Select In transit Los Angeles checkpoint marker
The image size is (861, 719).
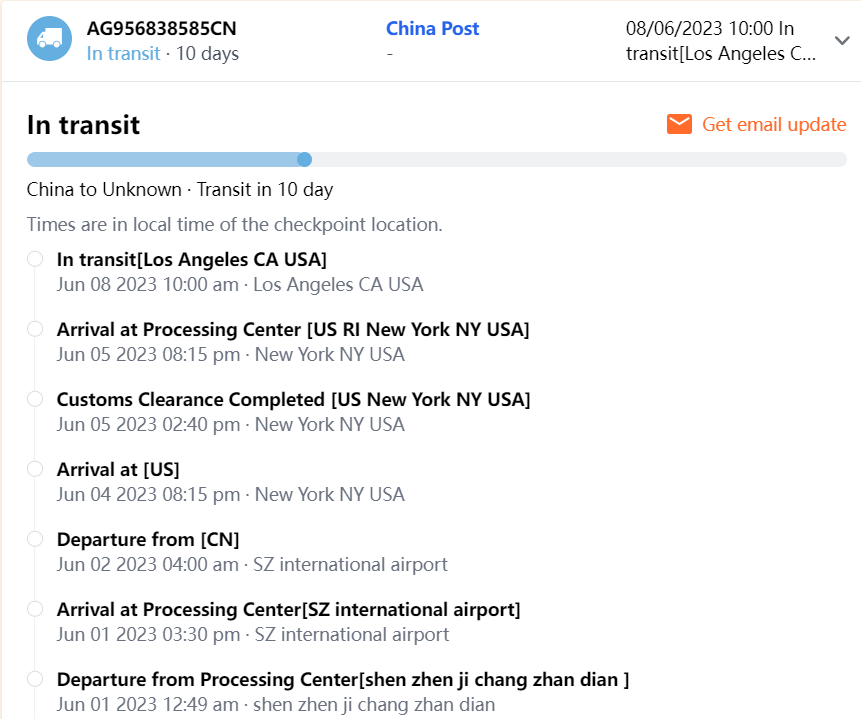[x=35, y=259]
